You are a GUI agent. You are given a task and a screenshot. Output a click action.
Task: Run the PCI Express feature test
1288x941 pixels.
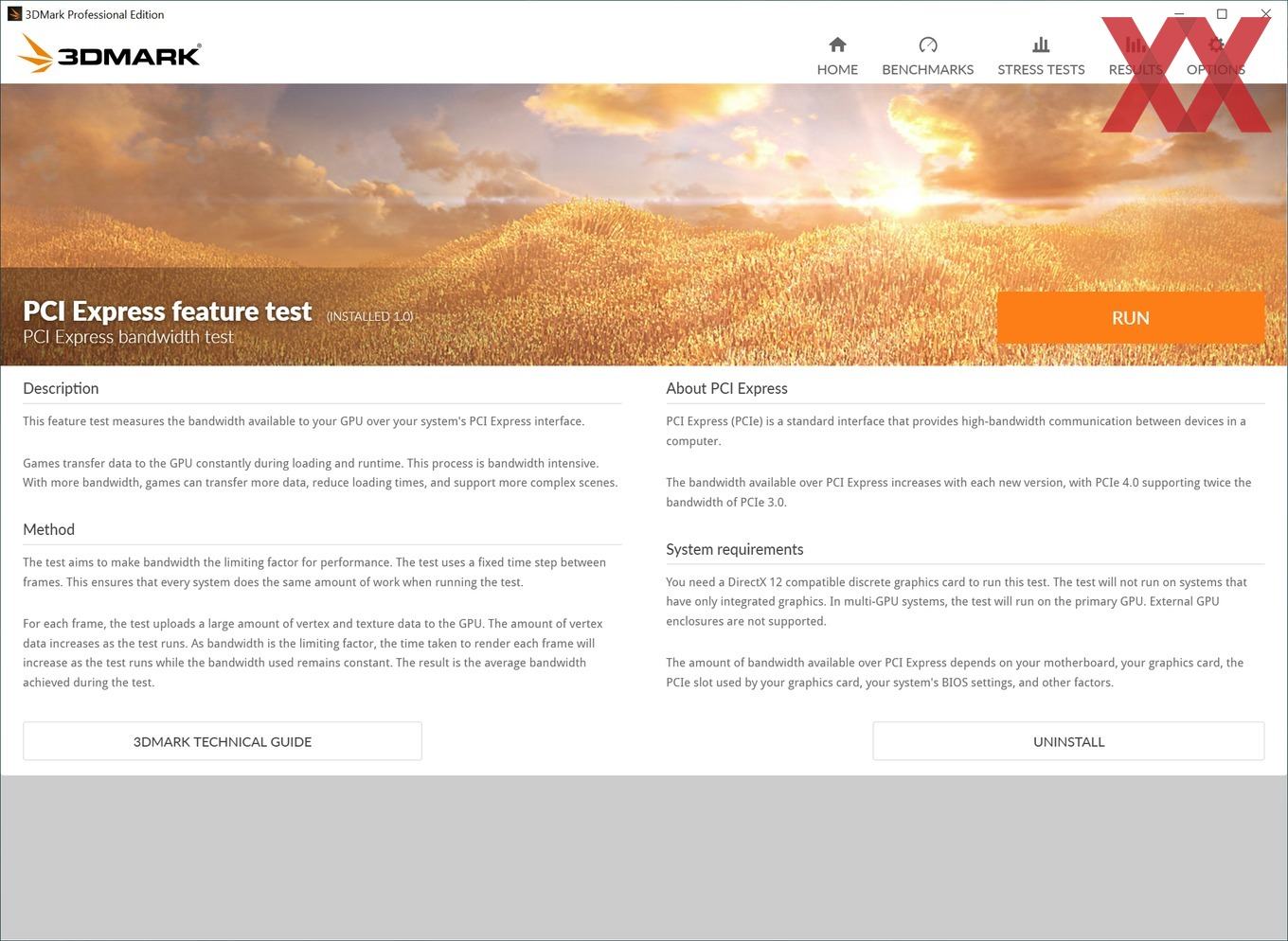click(x=1131, y=318)
